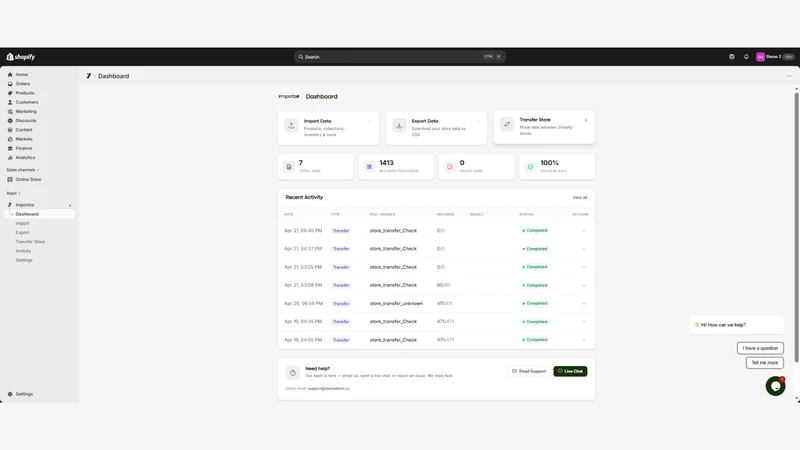The height and width of the screenshot is (450, 800).
Task: Open the Shopify logo home
Action: 21,57
